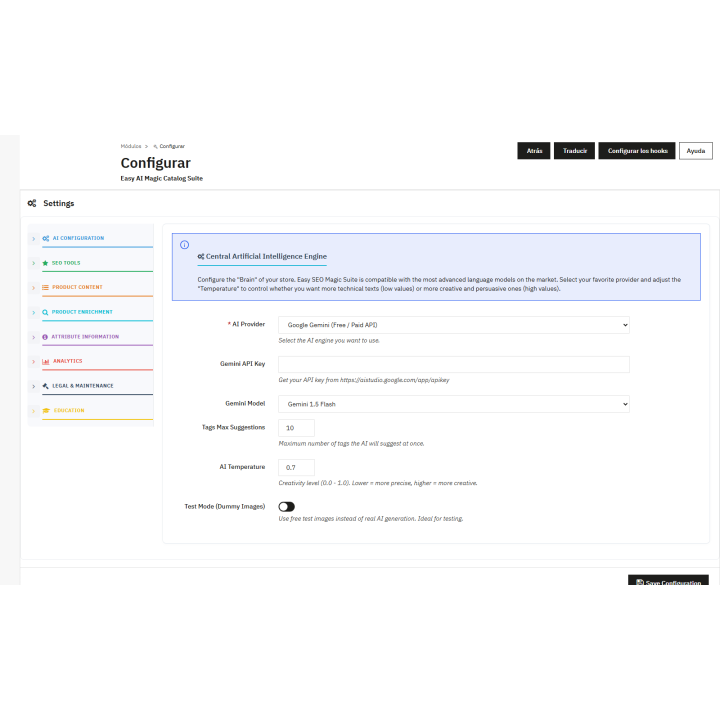Expand the Product Content section chevron

(34, 288)
